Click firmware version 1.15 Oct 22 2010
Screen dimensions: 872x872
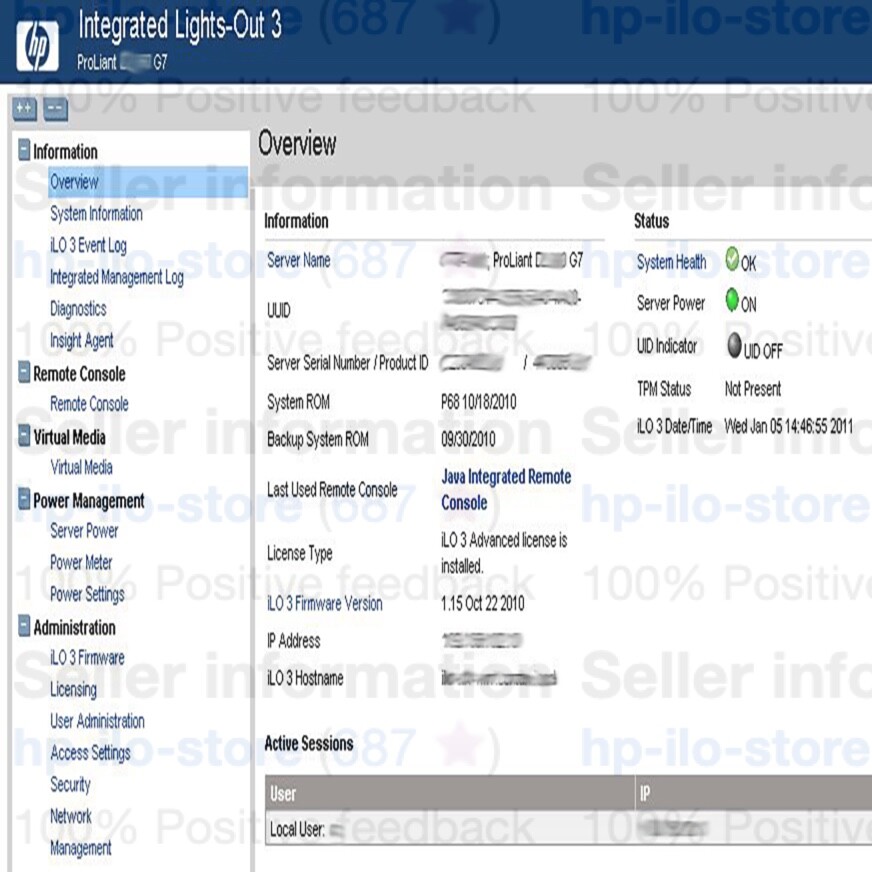[483, 603]
